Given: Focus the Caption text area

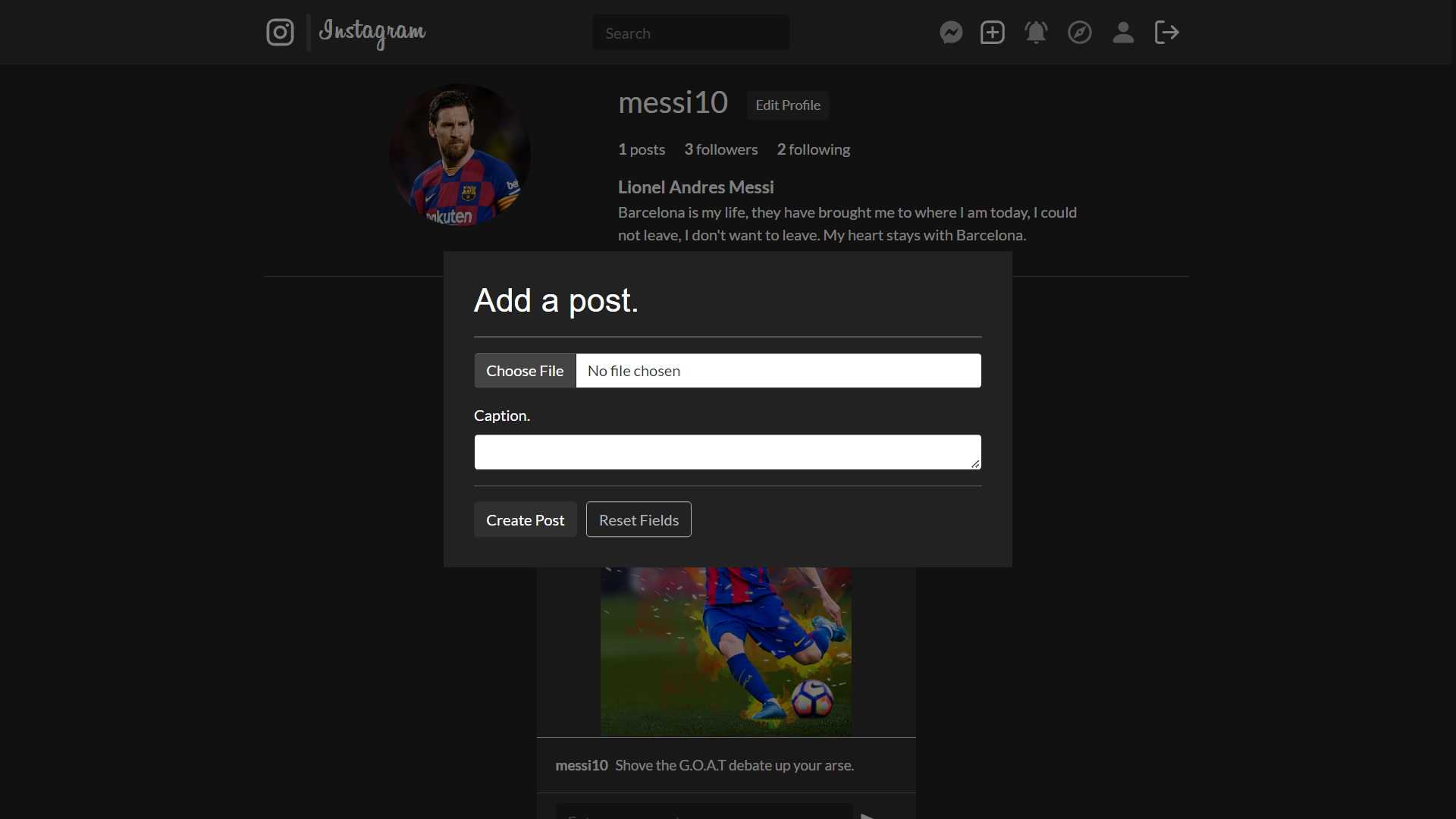Looking at the screenshot, I should [x=727, y=451].
